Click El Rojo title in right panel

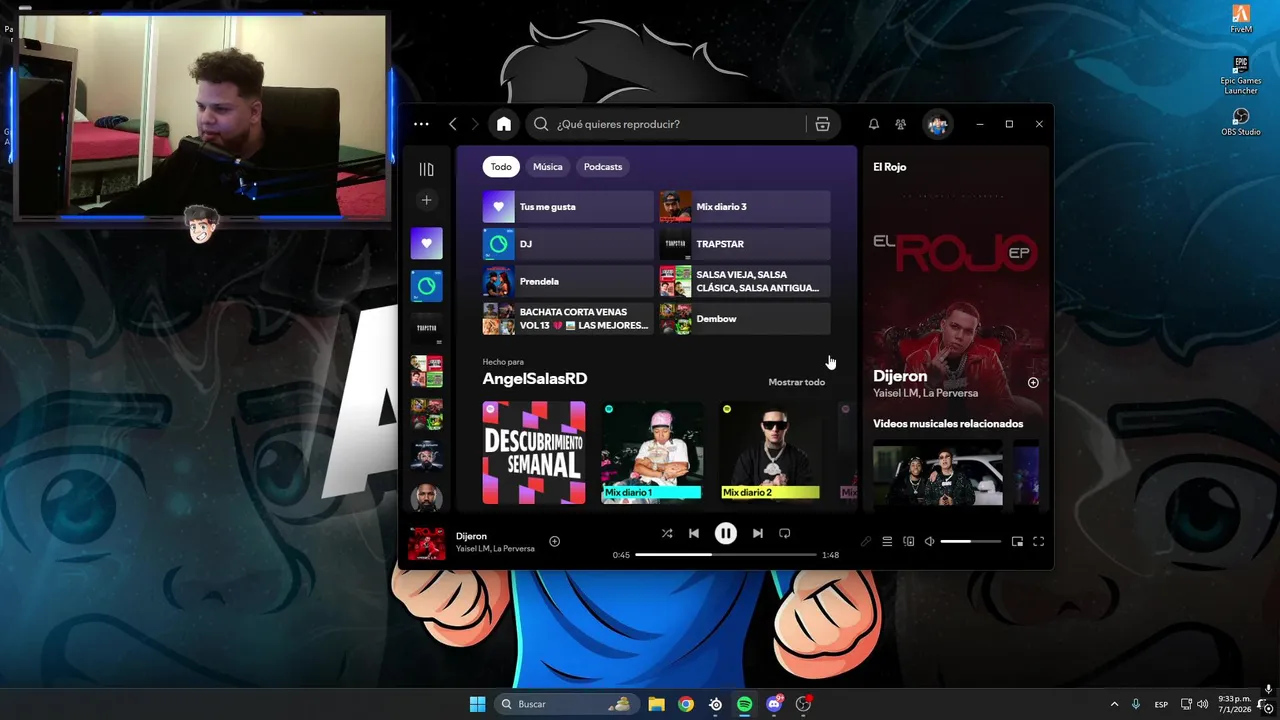click(x=890, y=167)
